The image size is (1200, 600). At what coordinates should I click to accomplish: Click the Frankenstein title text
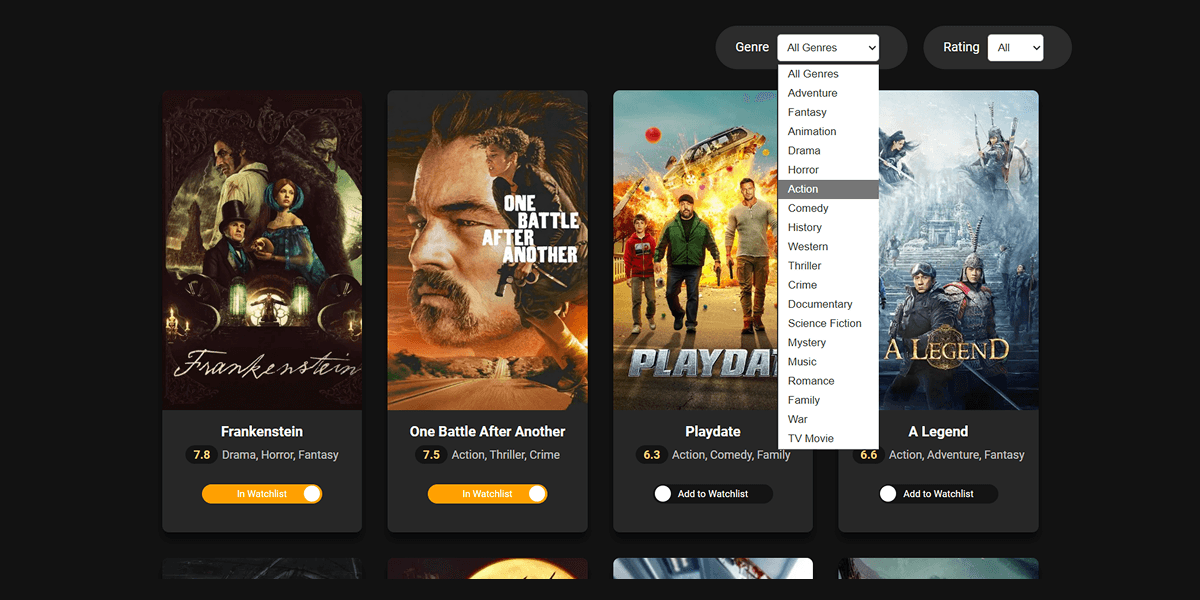tap(262, 432)
